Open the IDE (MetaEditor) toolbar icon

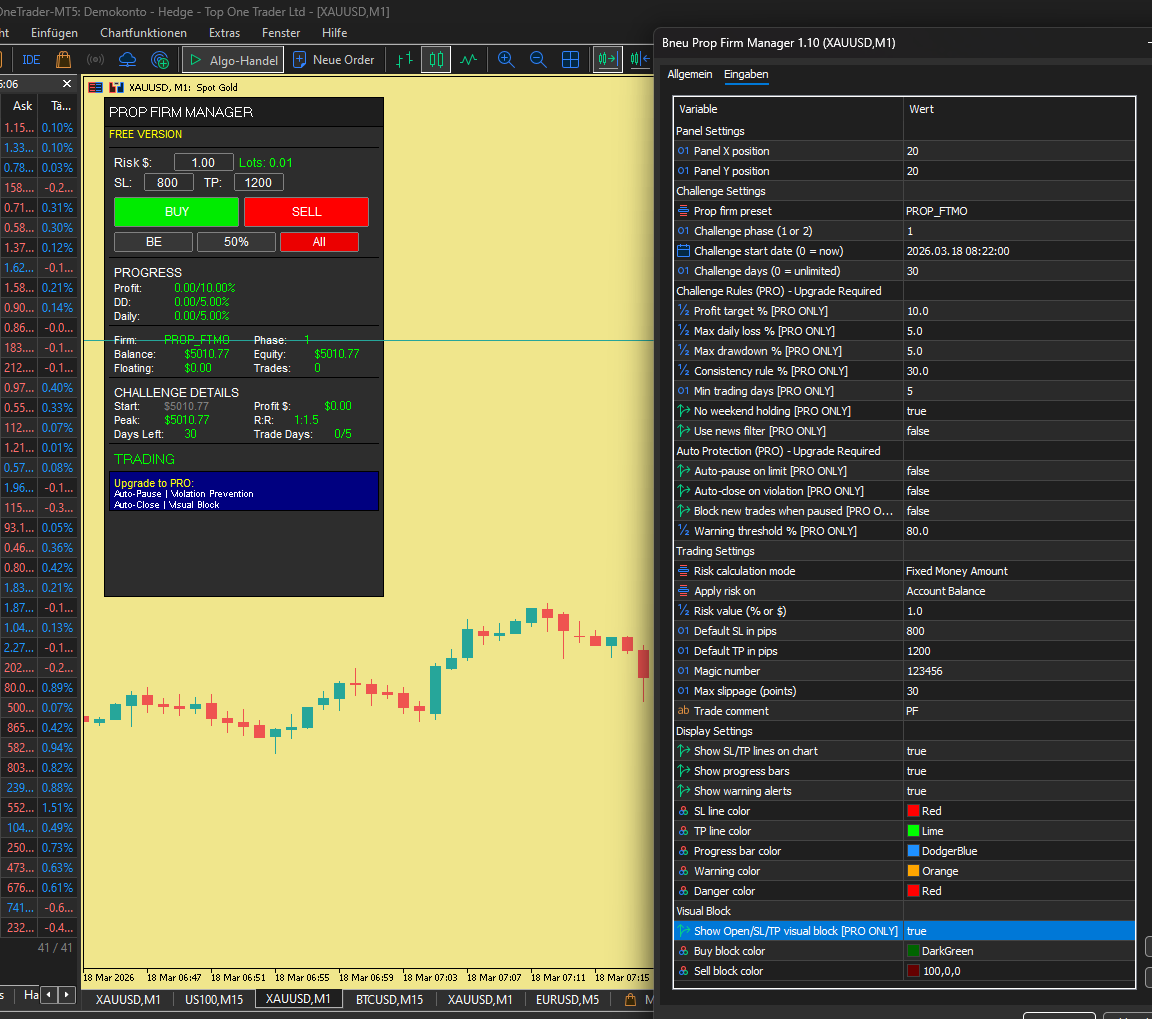point(31,60)
